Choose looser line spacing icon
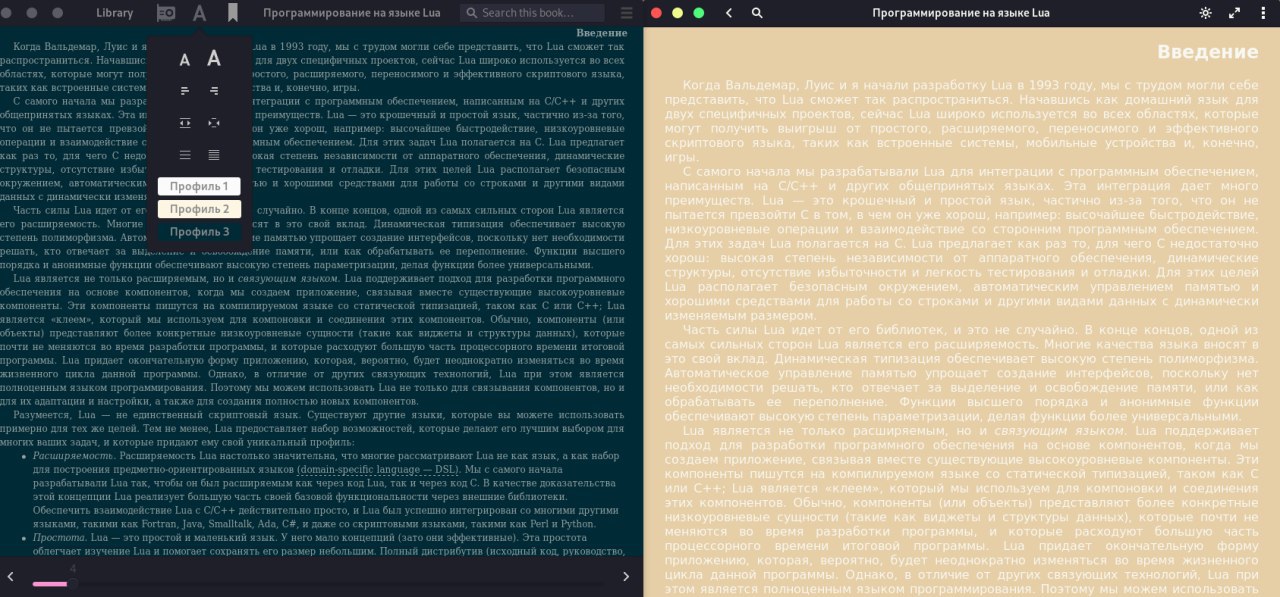 [x=184, y=155]
